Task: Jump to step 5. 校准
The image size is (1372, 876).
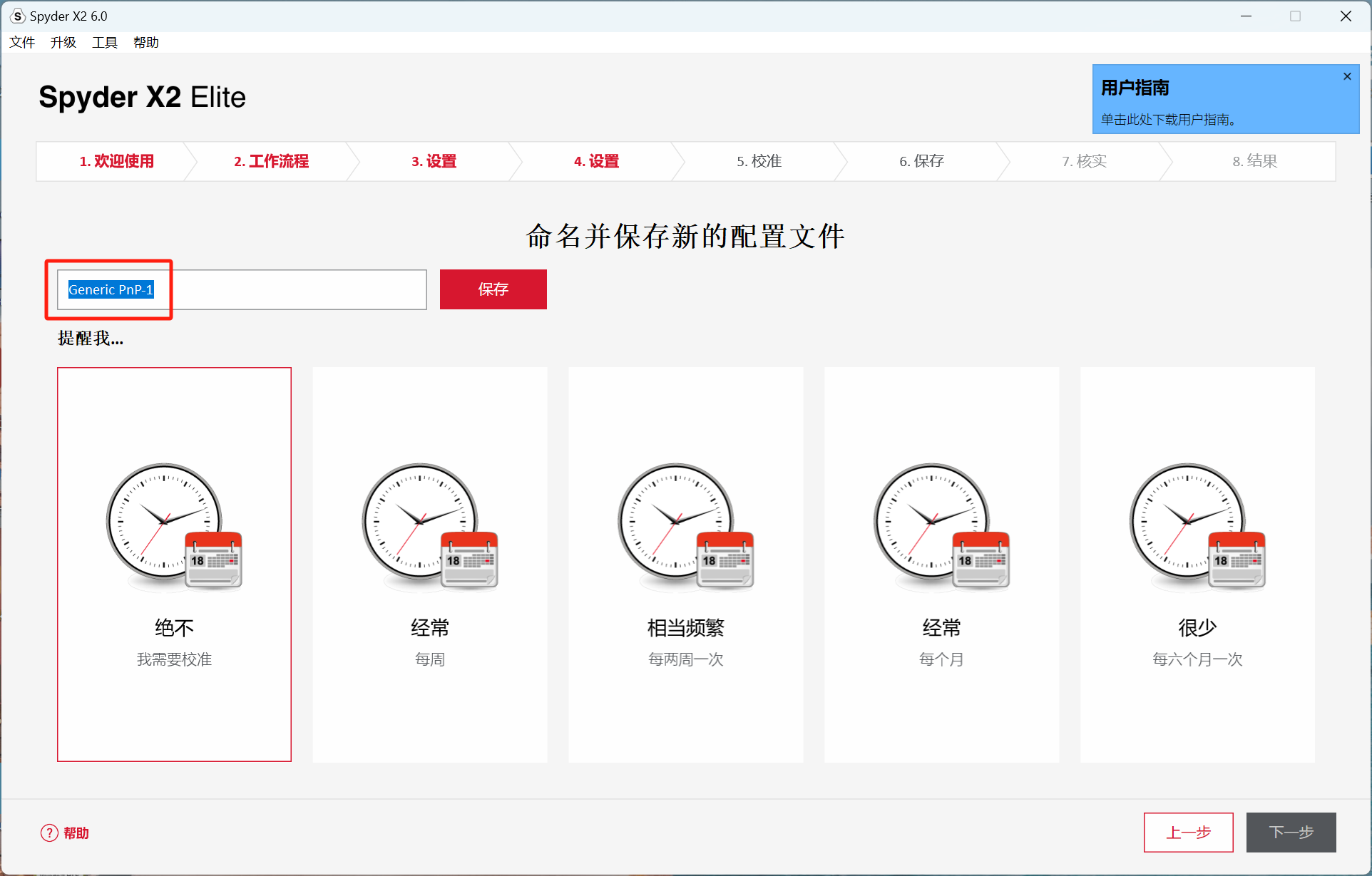Action: (759, 161)
